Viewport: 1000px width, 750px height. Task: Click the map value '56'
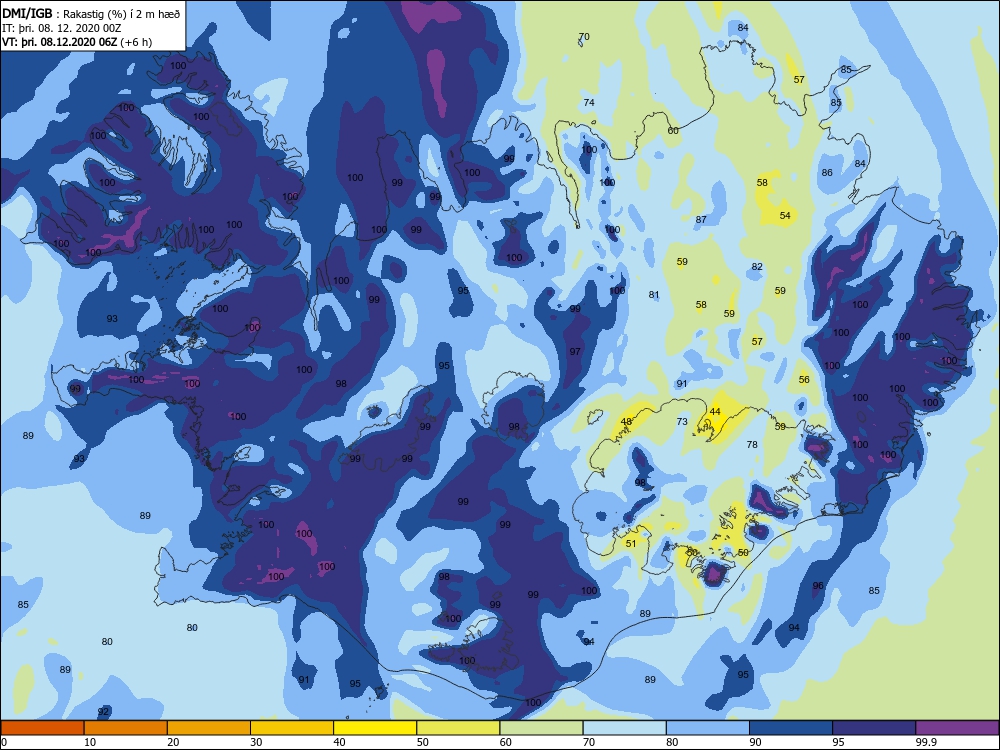coord(804,379)
